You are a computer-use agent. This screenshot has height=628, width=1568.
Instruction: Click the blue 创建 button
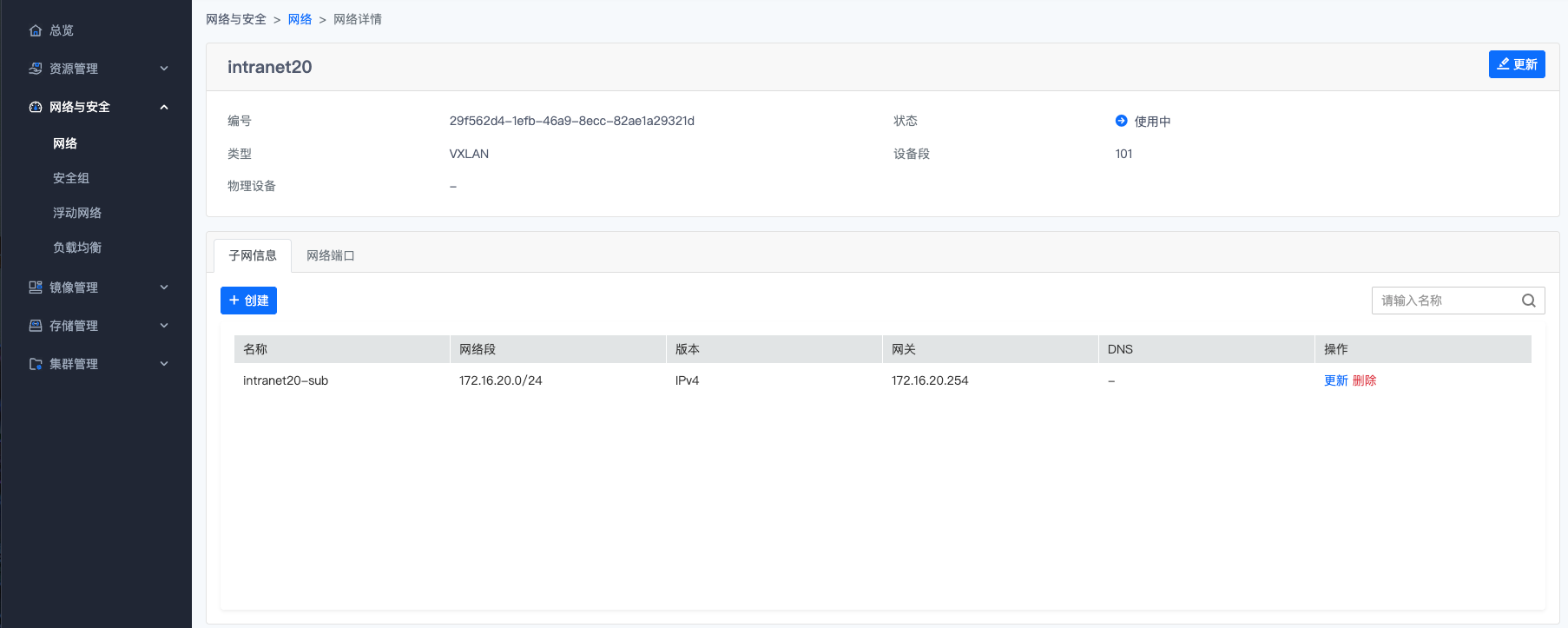[x=248, y=301]
